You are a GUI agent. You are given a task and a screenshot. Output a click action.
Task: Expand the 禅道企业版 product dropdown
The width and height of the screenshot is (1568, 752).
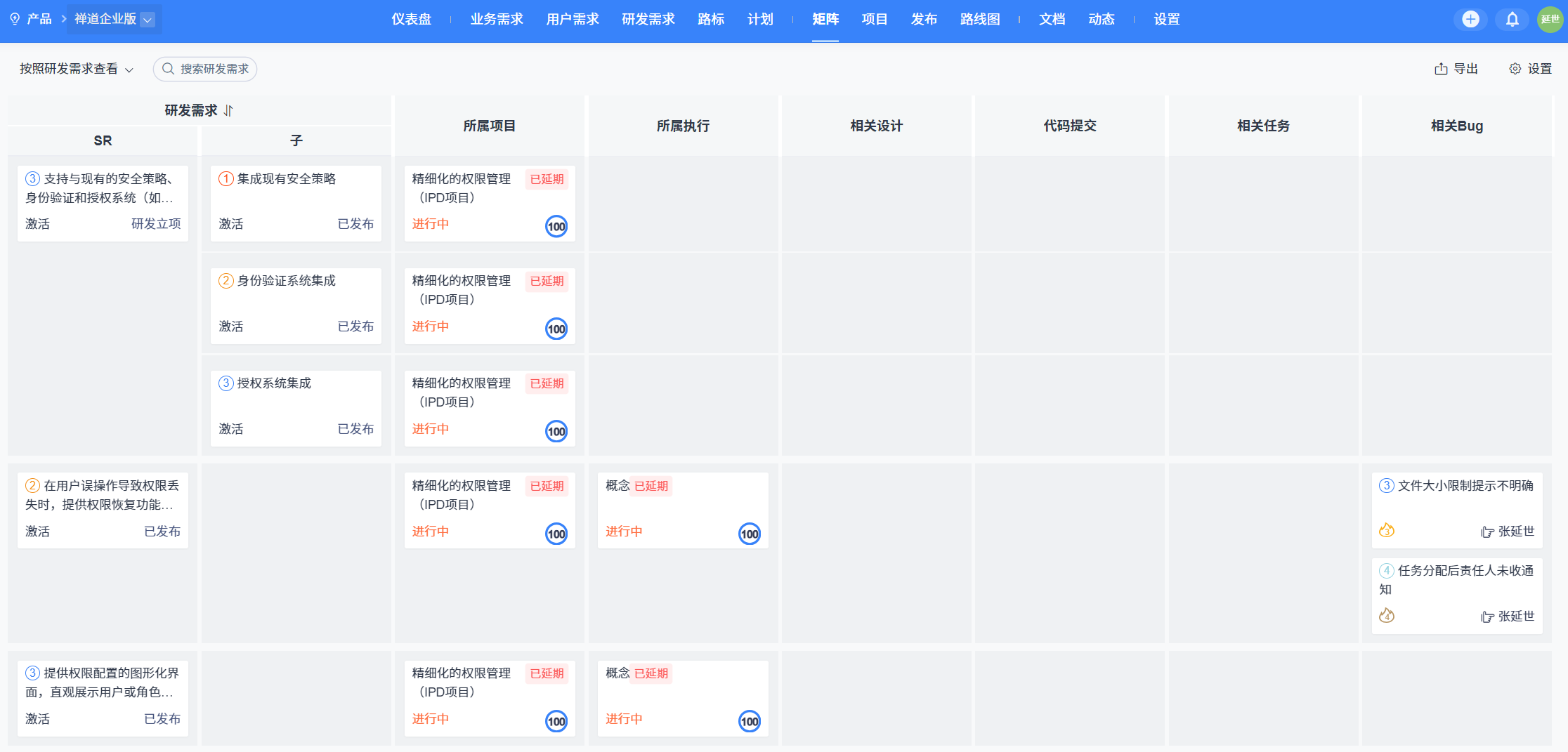(x=148, y=20)
